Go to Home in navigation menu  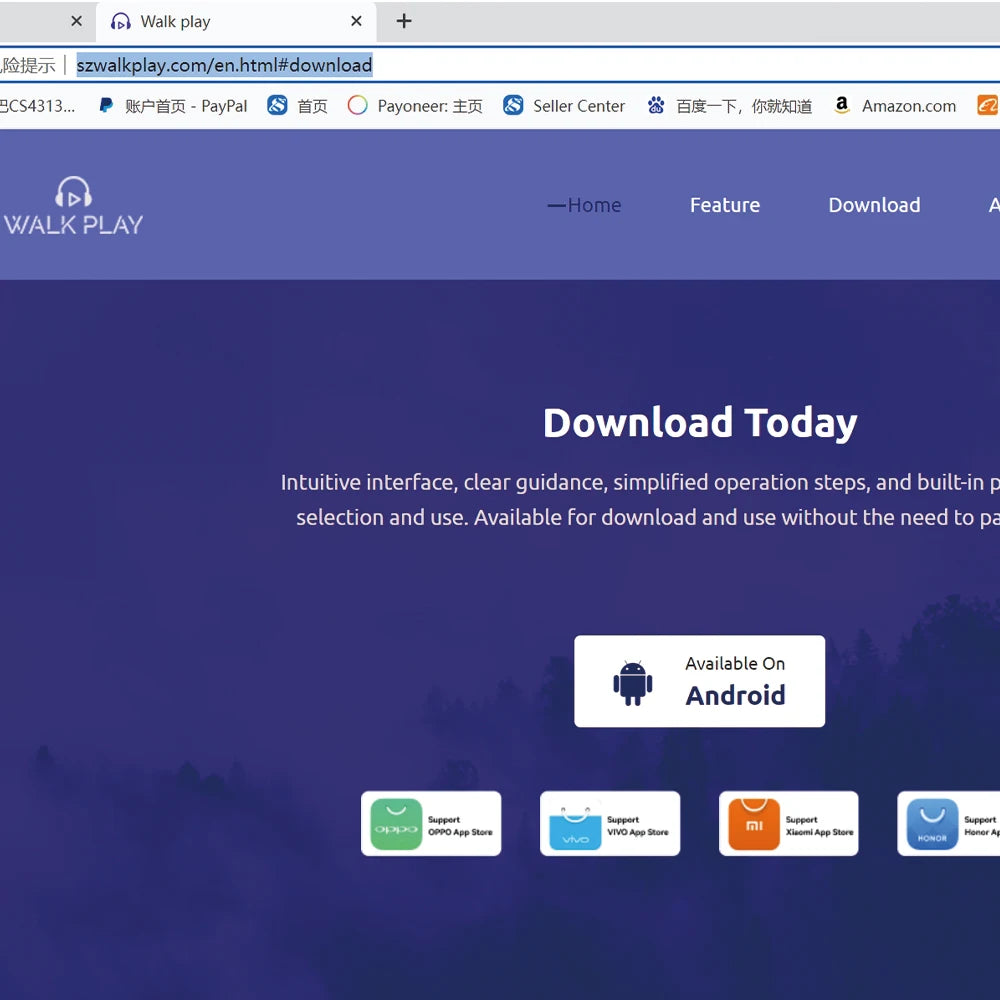click(594, 205)
